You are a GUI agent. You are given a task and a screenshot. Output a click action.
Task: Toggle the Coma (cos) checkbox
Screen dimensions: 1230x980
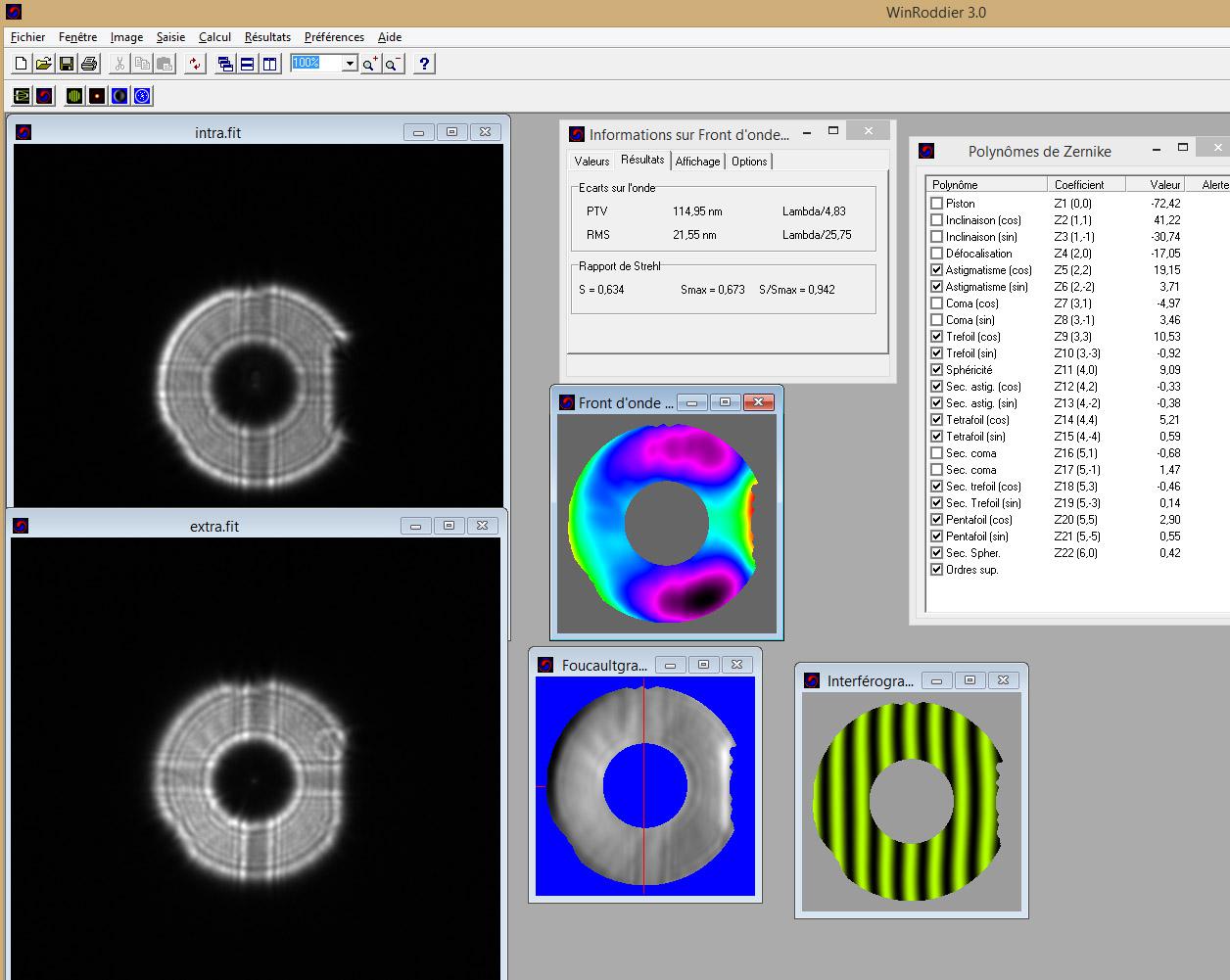tap(937, 303)
